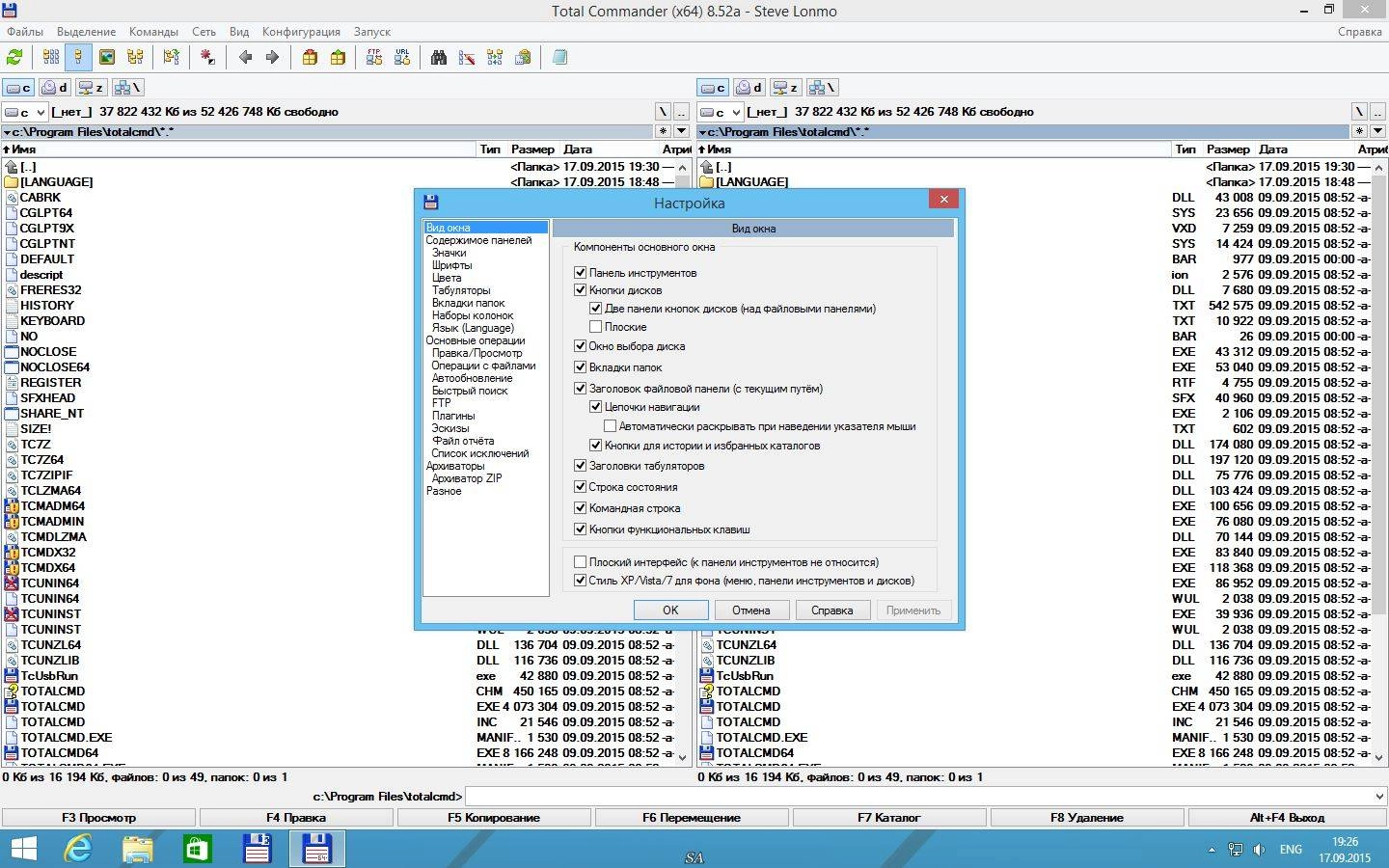
Task: Open file search binoculars icon
Action: tap(439, 57)
